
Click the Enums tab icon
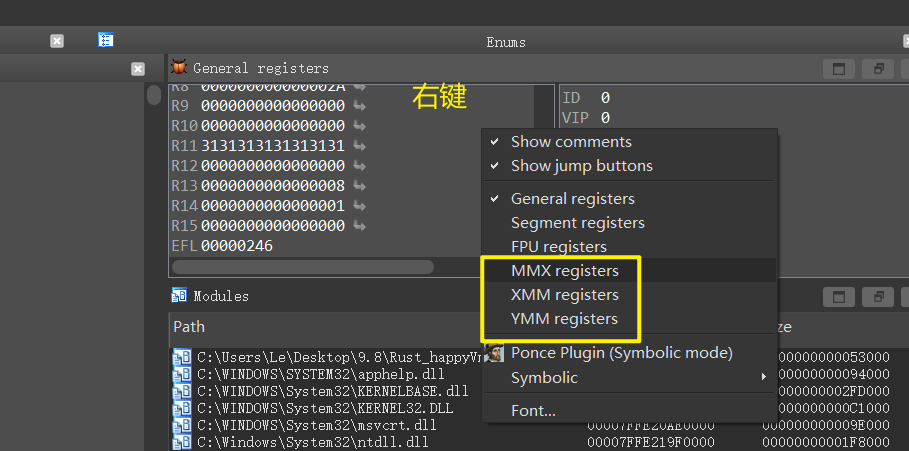pos(106,40)
